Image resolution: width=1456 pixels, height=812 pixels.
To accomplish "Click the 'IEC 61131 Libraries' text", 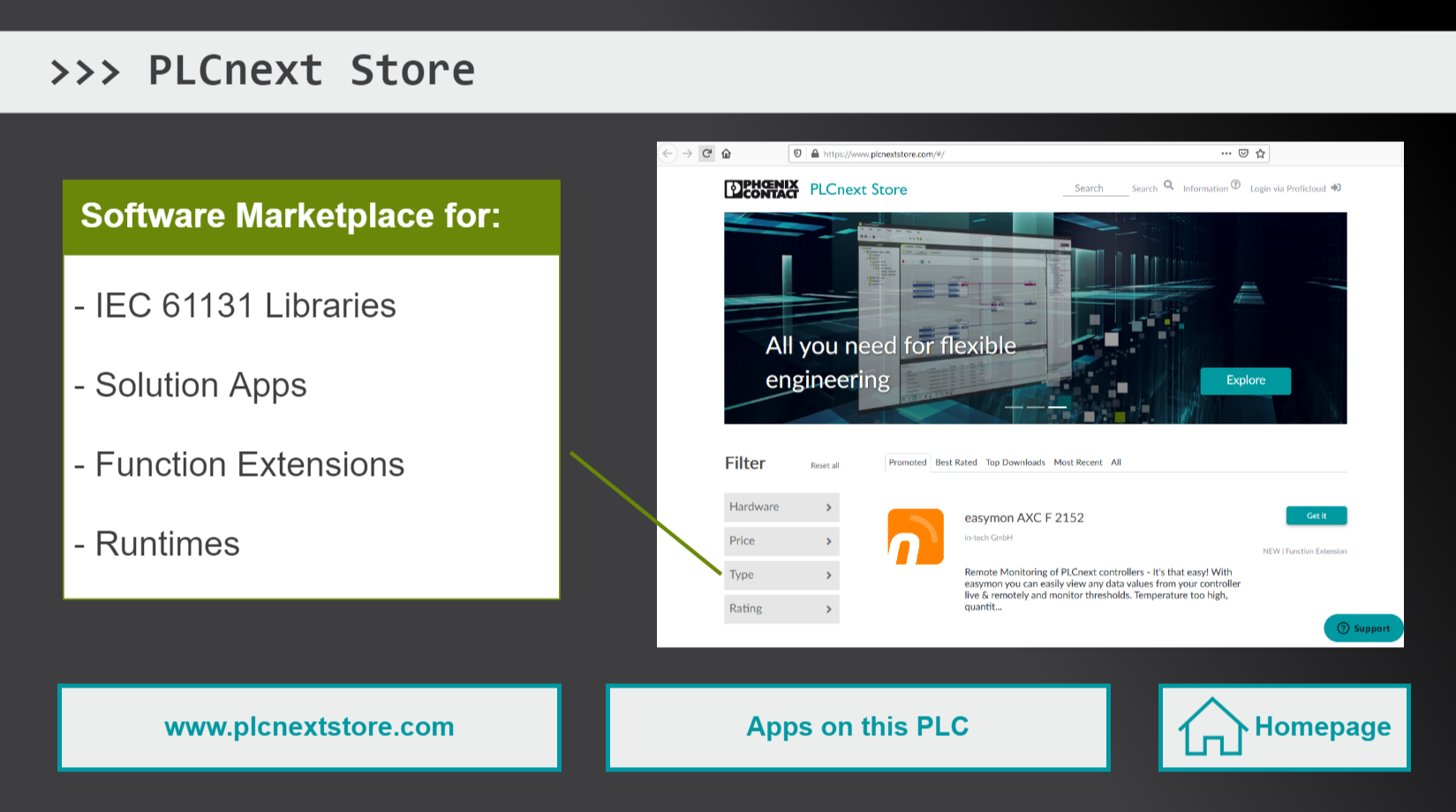I will 245,305.
